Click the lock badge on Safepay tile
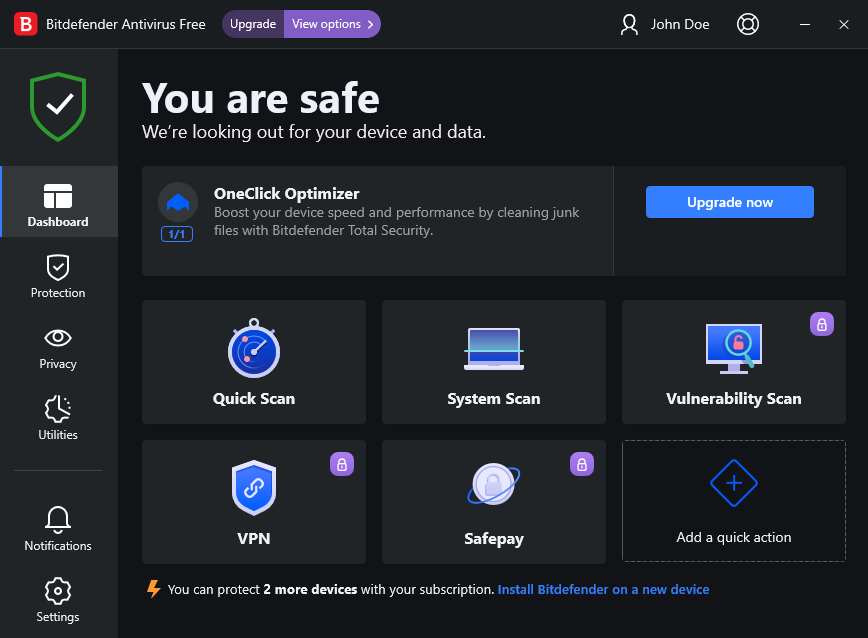The image size is (868, 638). 582,464
